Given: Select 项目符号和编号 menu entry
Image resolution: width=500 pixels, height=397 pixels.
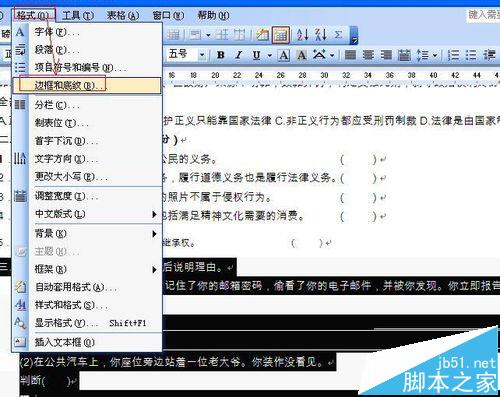Looking at the screenshot, I should [x=87, y=68].
